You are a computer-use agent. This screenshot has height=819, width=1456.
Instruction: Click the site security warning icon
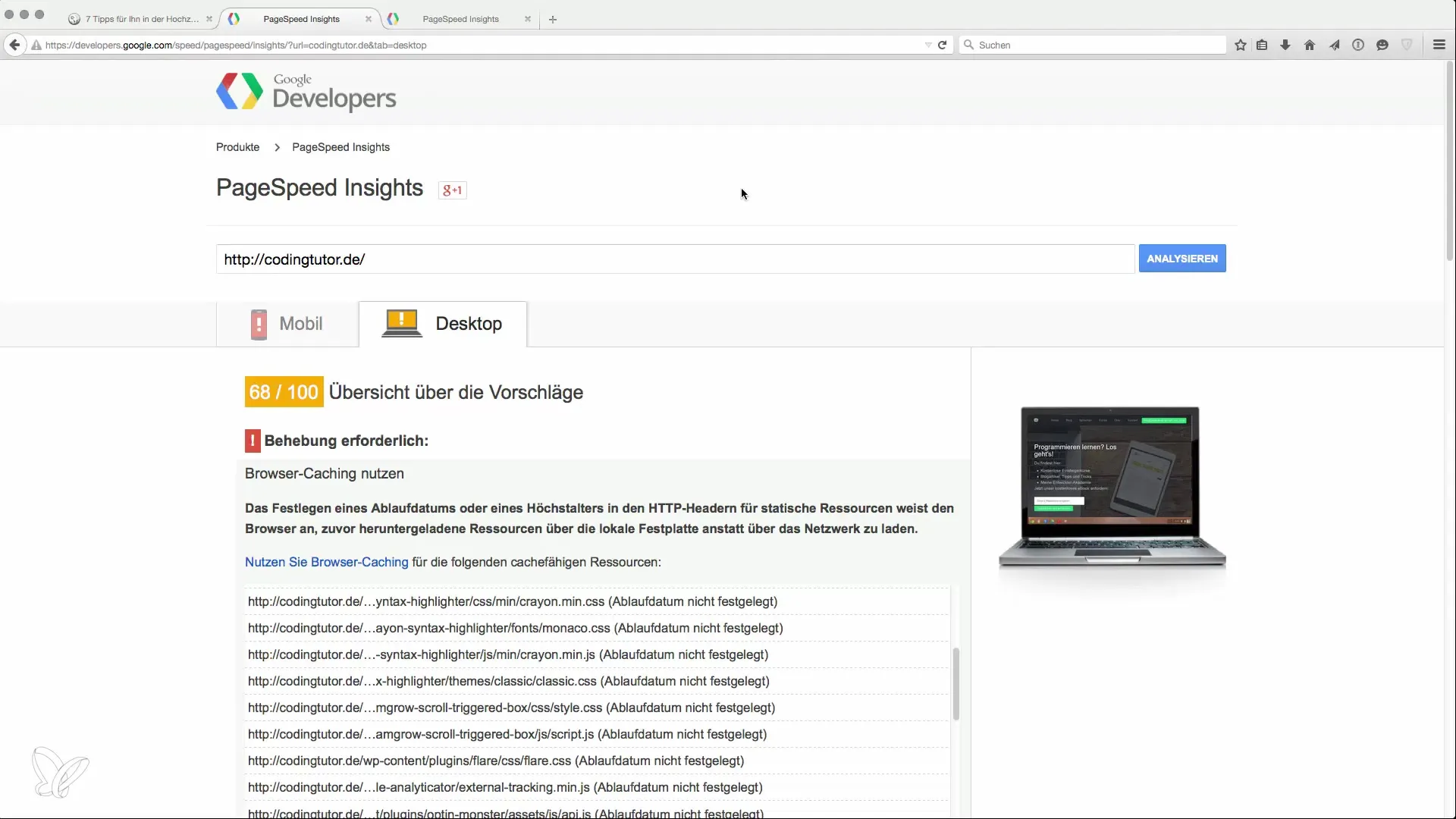(x=36, y=45)
